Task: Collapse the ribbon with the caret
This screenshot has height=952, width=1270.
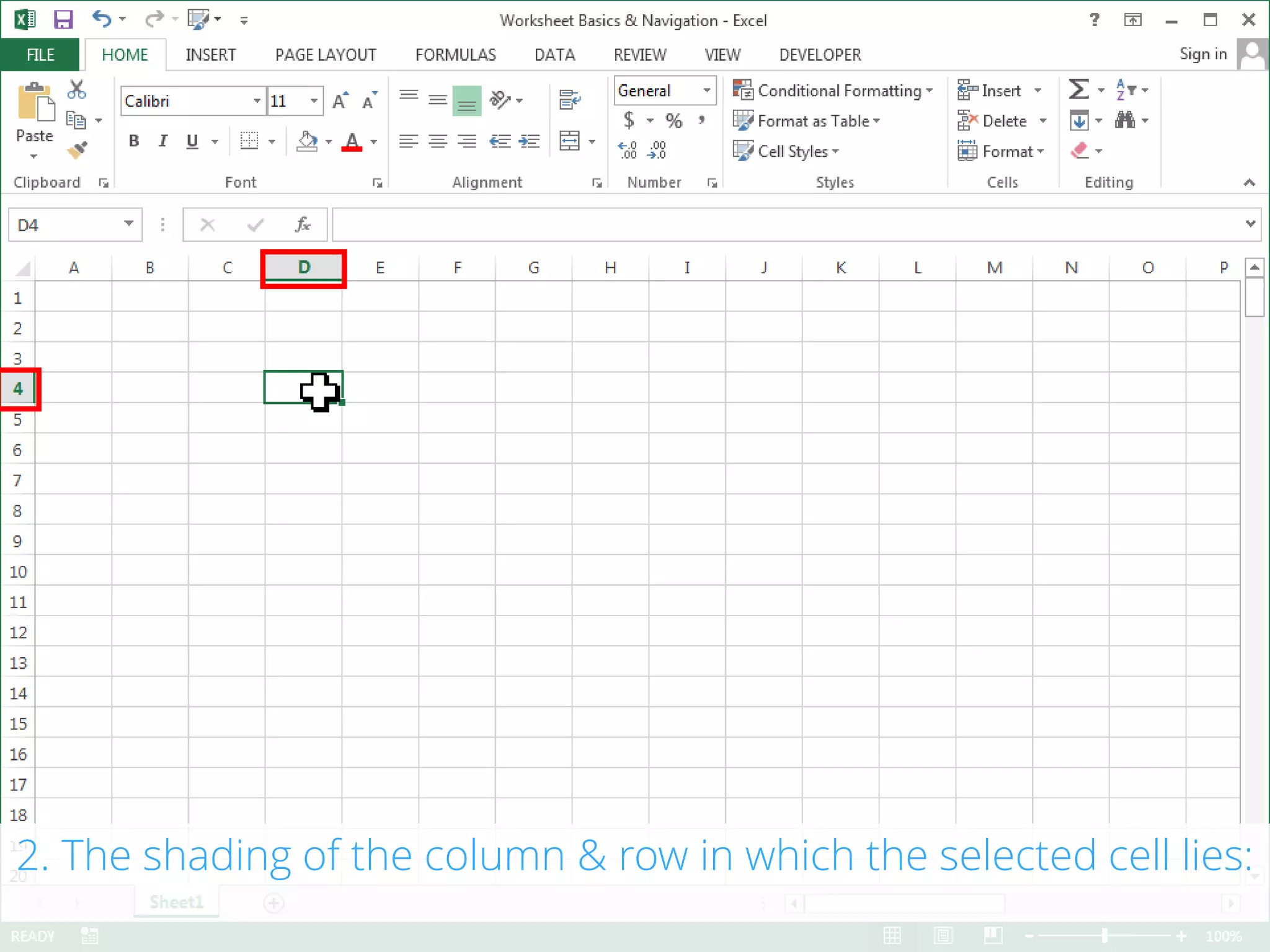Action: pos(1249,182)
